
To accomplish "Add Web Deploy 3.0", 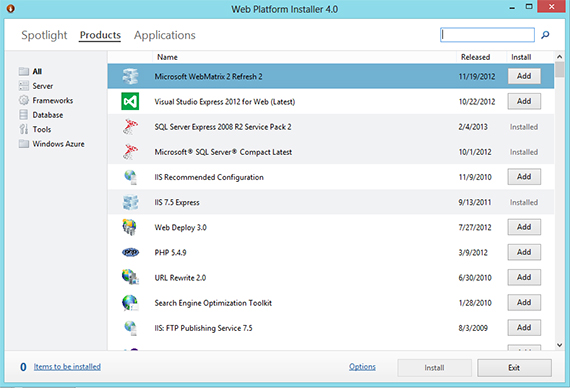I will [524, 227].
